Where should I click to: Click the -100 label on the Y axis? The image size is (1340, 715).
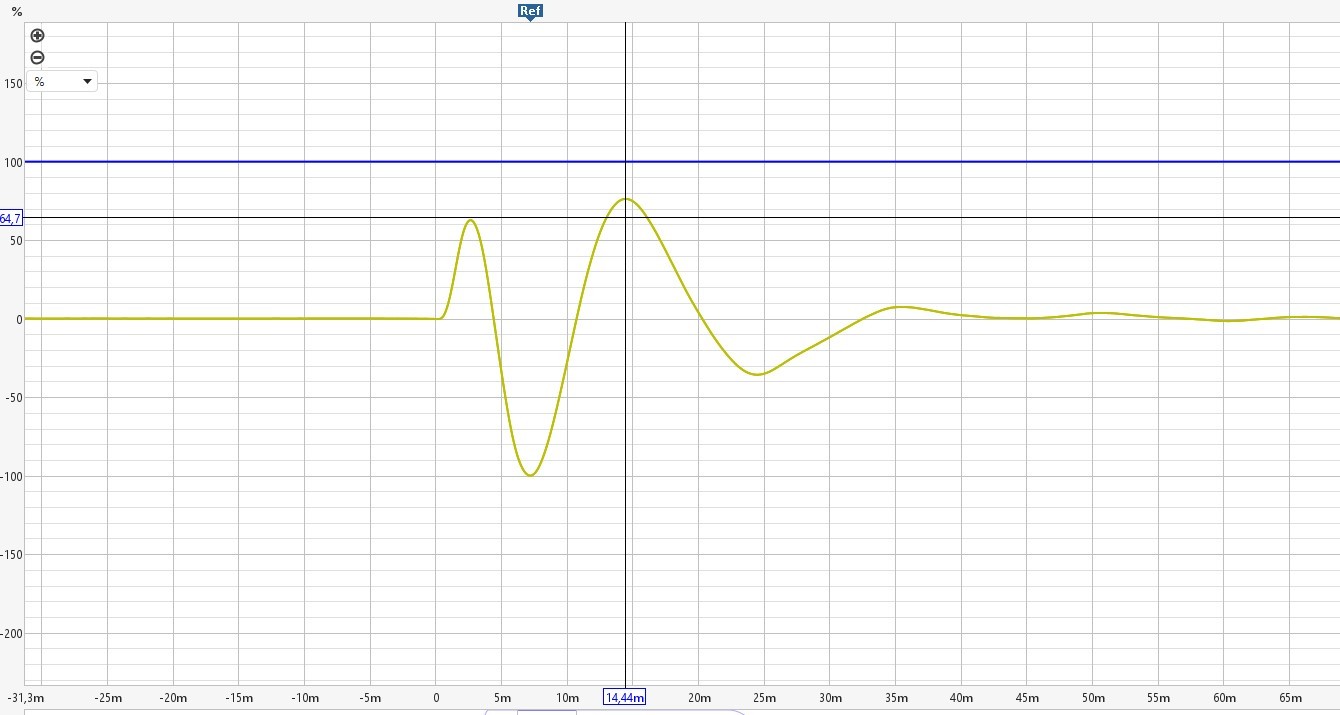click(x=12, y=476)
